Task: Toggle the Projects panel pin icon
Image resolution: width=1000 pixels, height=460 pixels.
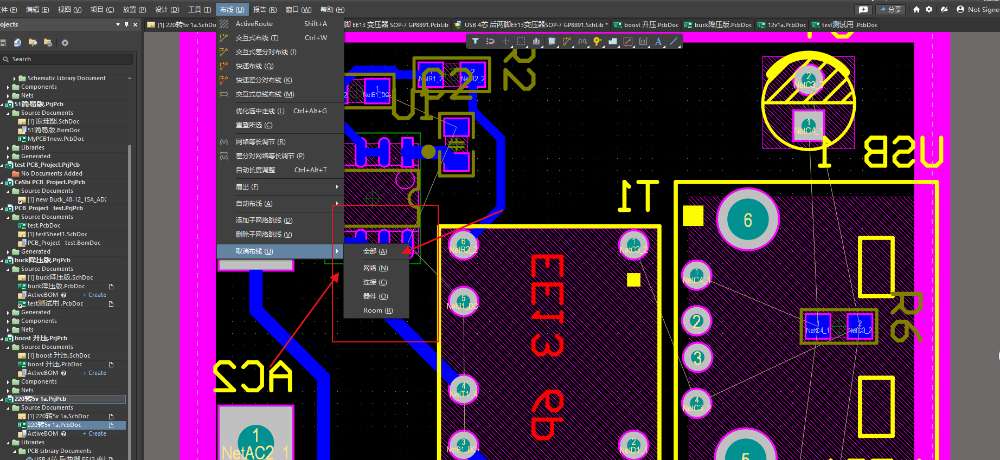Action: click(x=126, y=24)
